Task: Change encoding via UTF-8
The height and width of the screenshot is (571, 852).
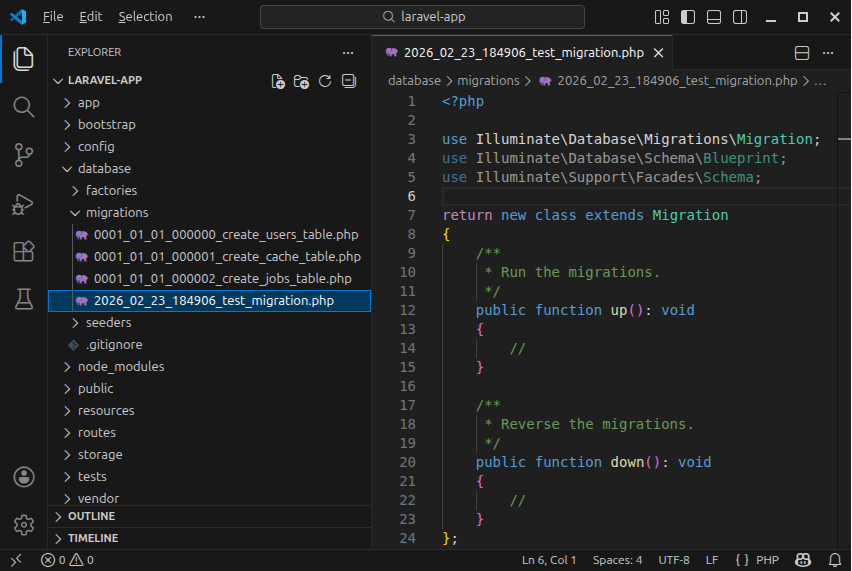Action: pos(674,560)
